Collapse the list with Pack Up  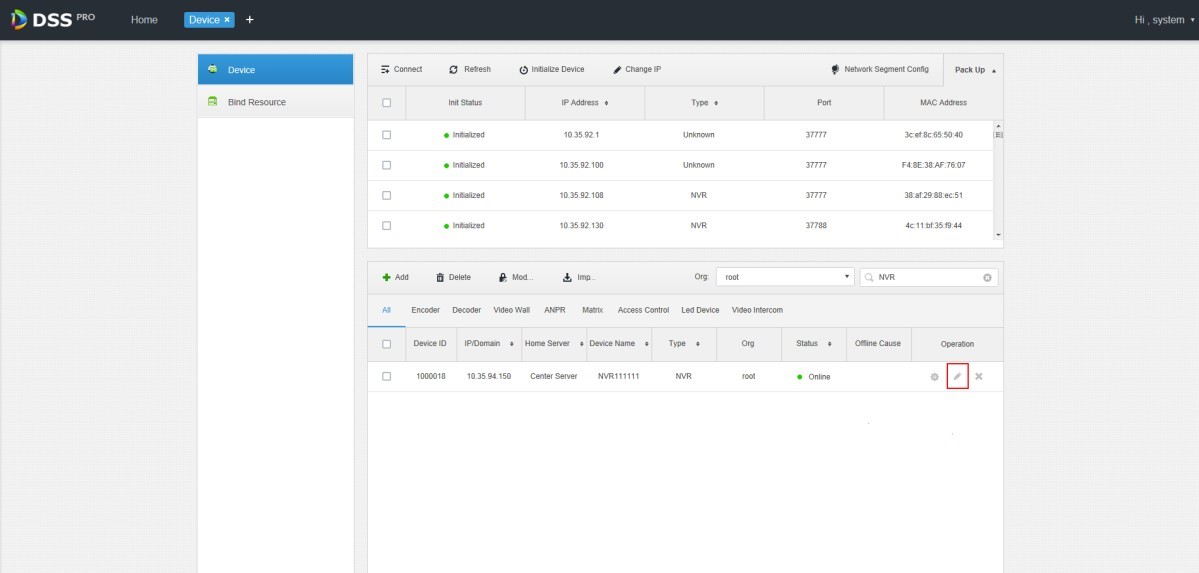974,70
